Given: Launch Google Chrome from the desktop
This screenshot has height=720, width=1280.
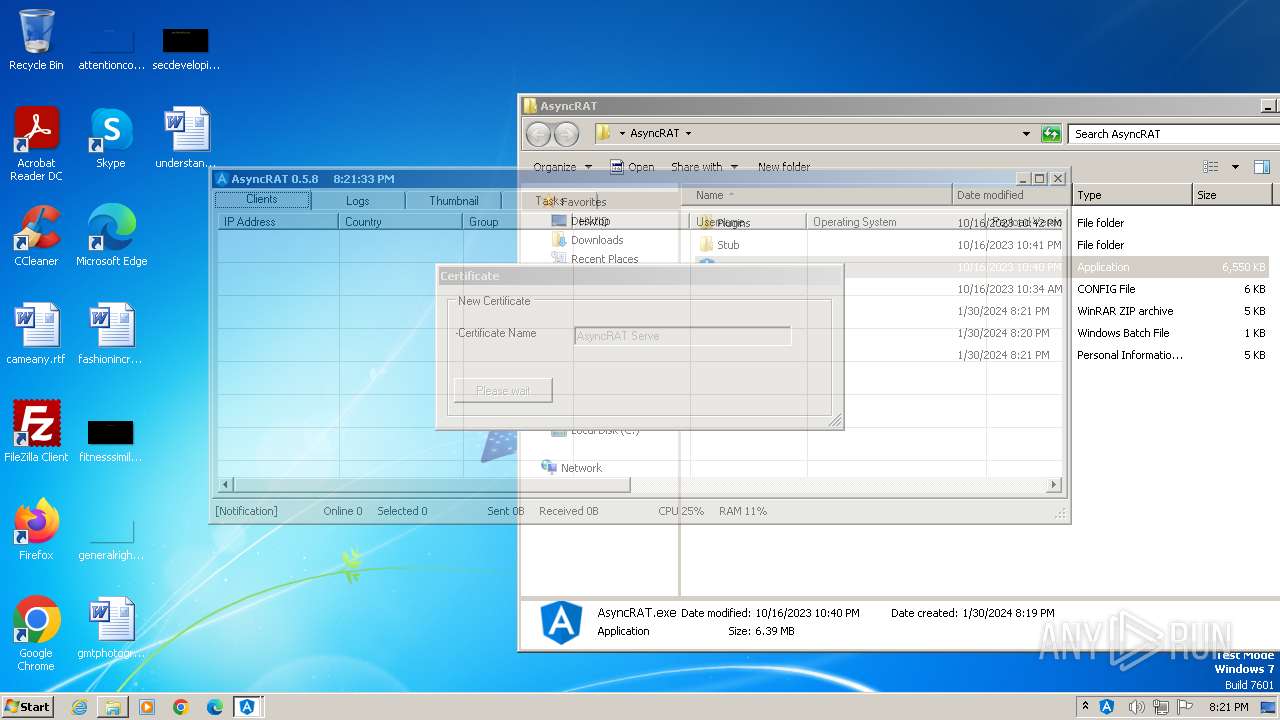Looking at the screenshot, I should point(36,634).
